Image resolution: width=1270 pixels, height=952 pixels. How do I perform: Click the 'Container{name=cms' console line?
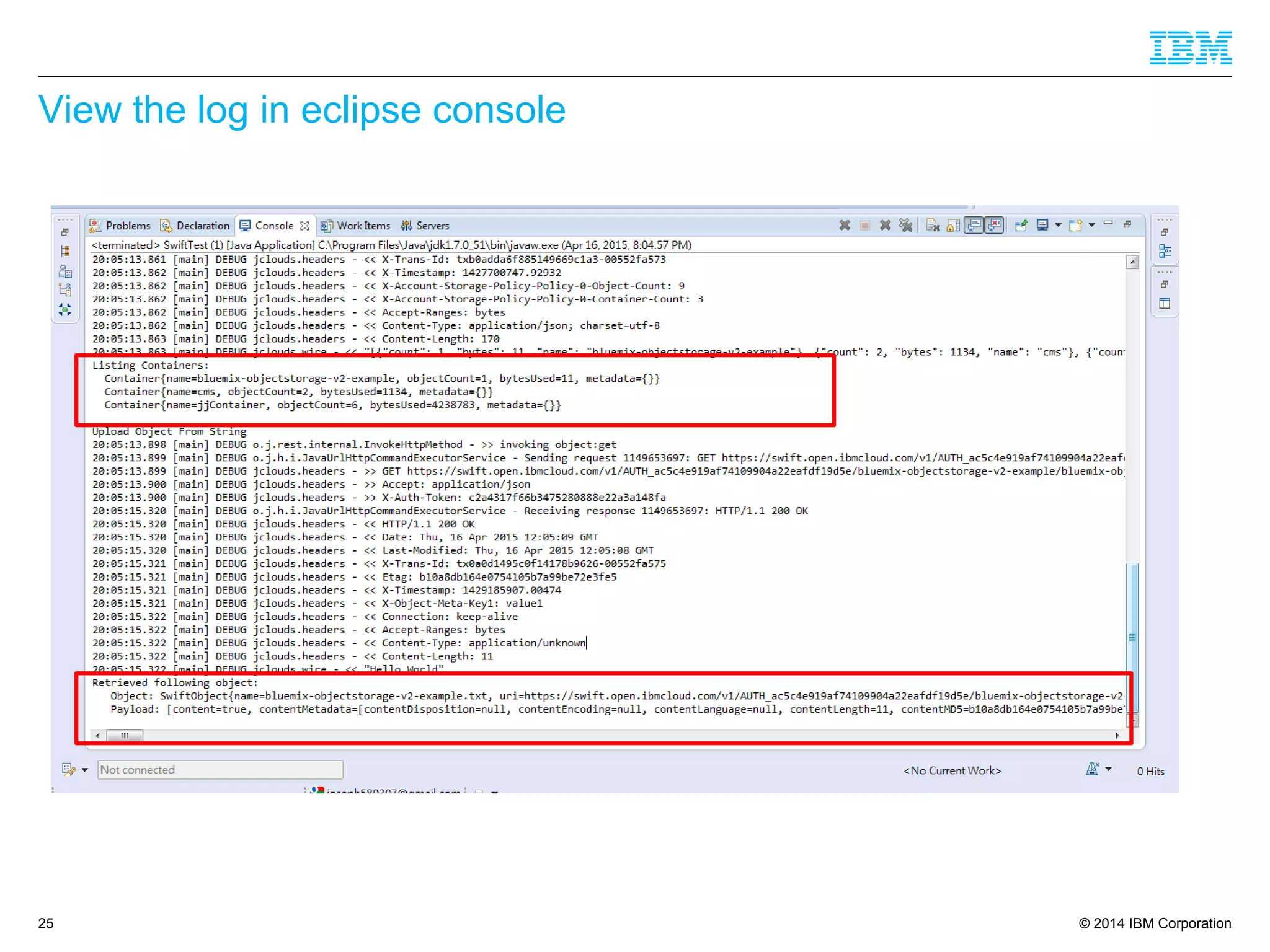pos(299,392)
